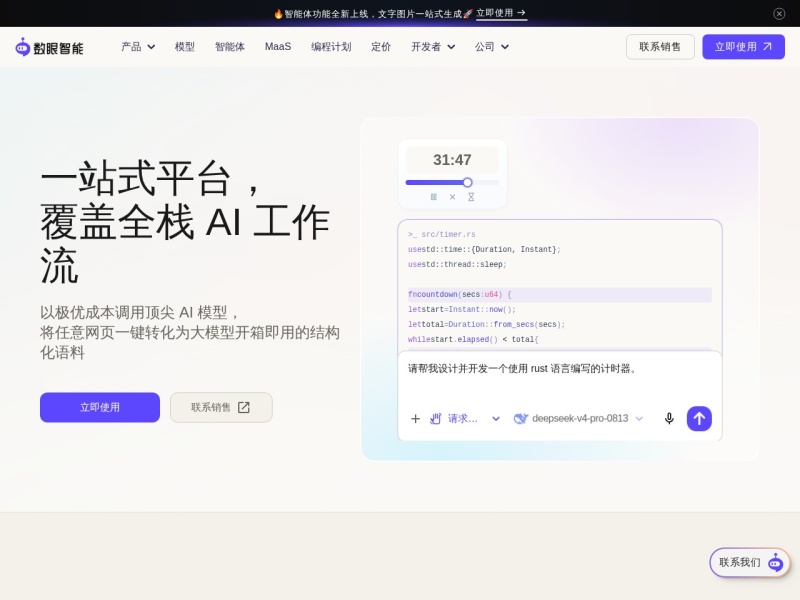Select the highlighted fncountdown code line
The height and width of the screenshot is (600, 800).
tap(559, 294)
